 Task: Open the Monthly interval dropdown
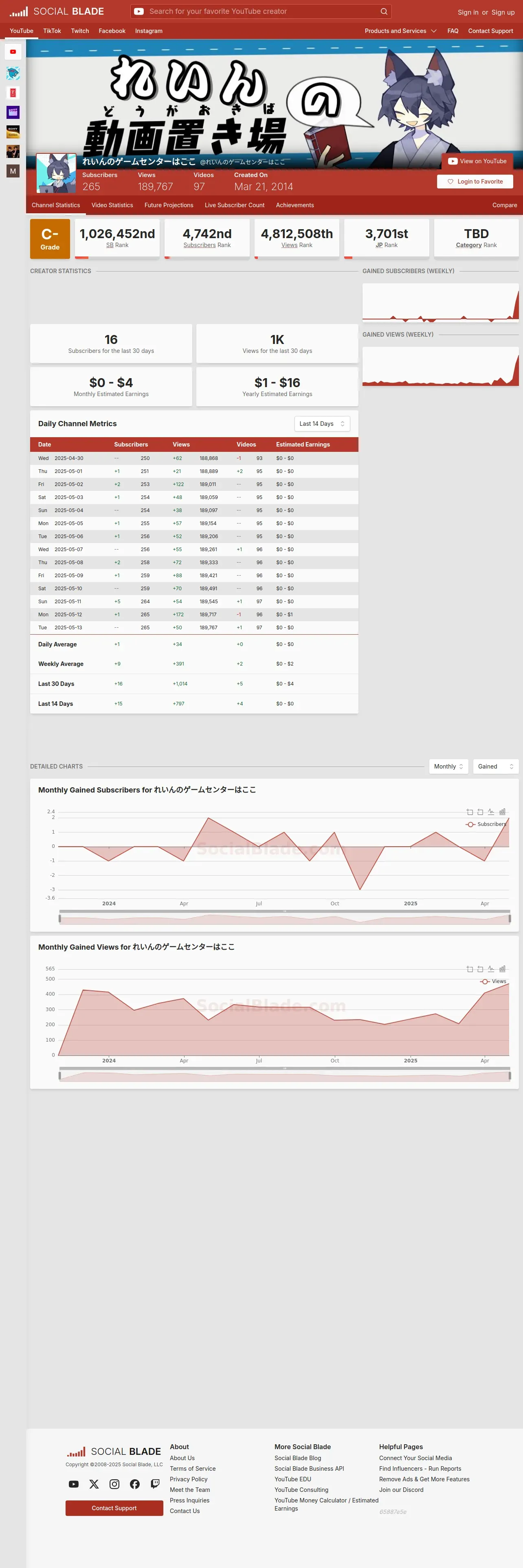pos(449,766)
